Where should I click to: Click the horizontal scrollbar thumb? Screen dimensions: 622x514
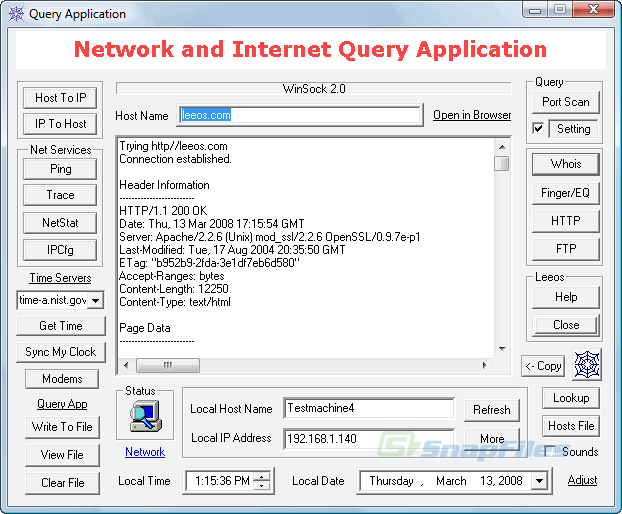168,365
